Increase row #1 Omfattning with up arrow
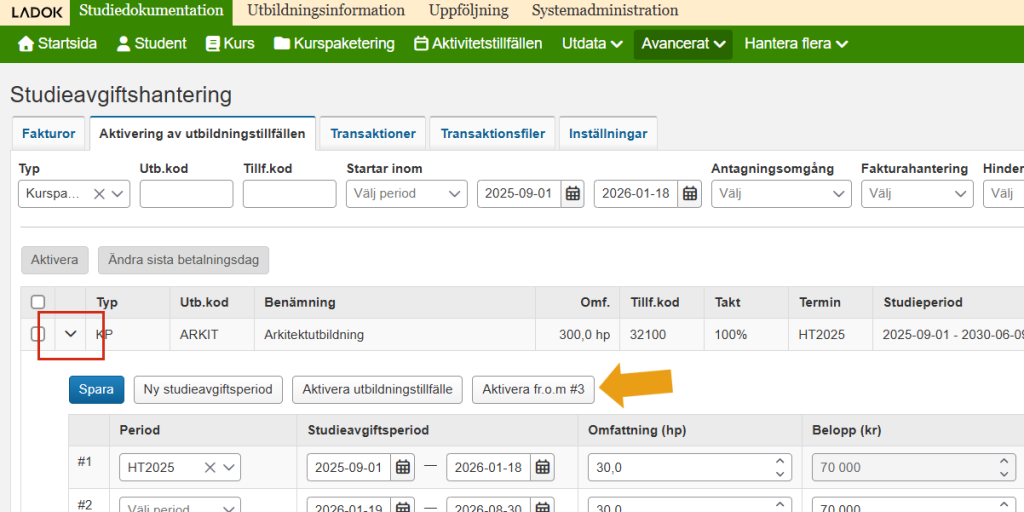The width and height of the screenshot is (1024, 512). pos(780,461)
